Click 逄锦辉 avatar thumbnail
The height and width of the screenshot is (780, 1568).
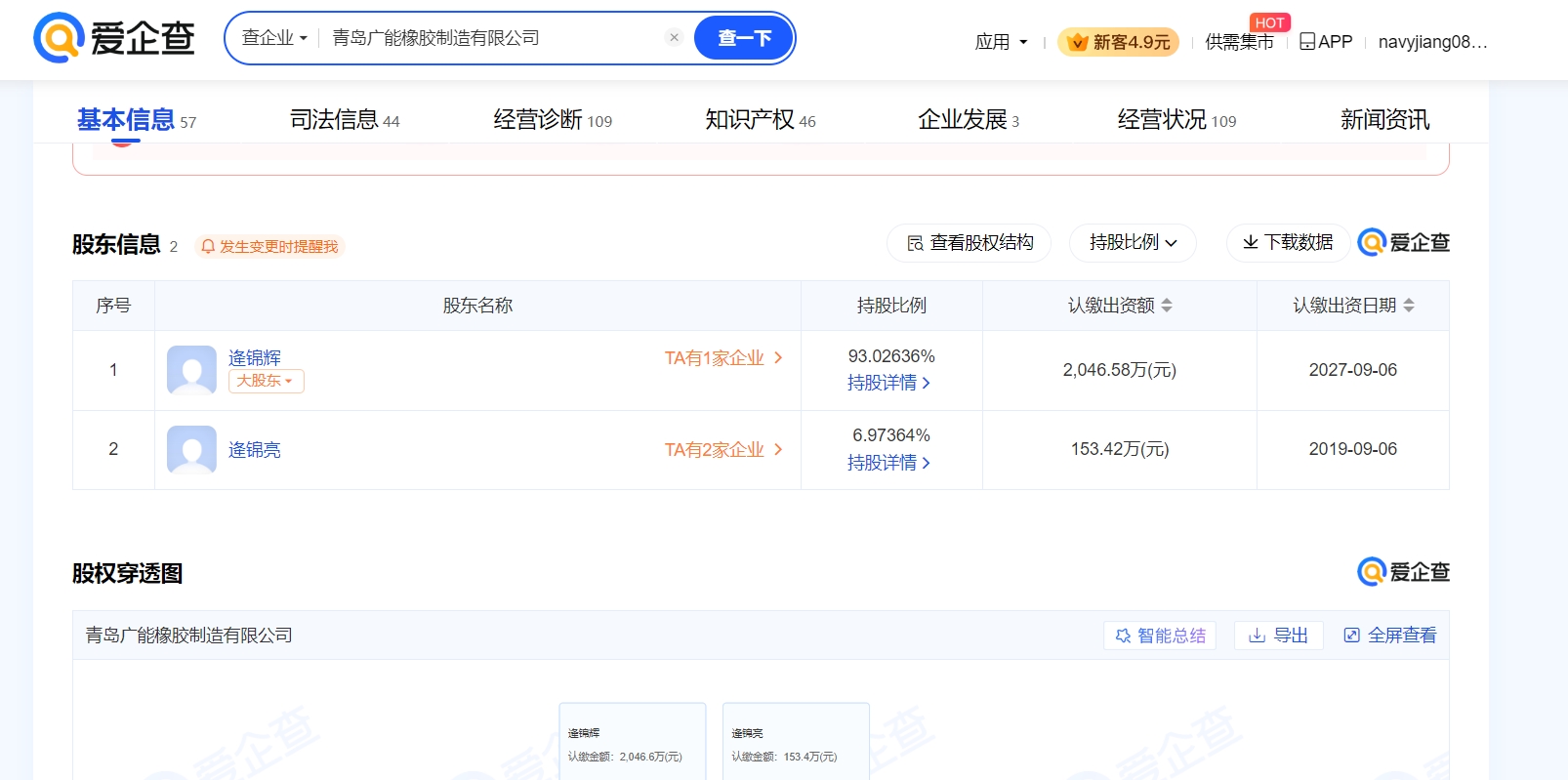pos(191,370)
